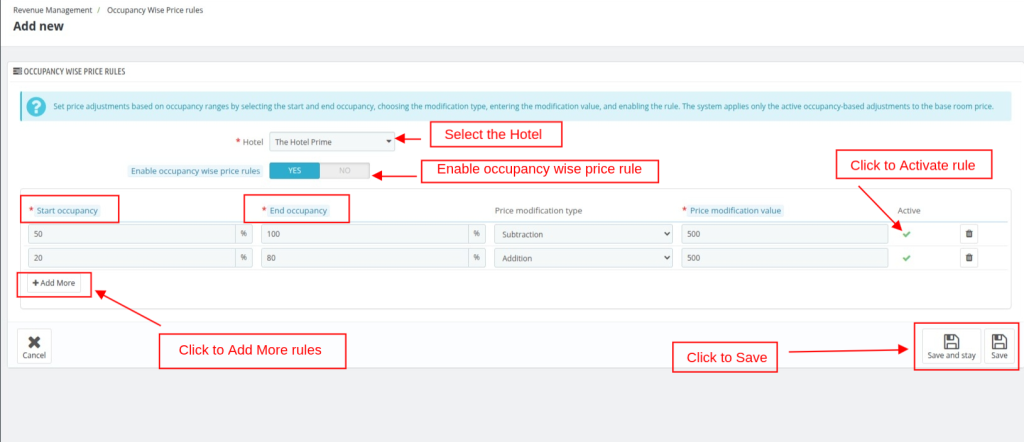Click panel header list icon
Image resolution: width=1024 pixels, height=442 pixels.
(x=17, y=72)
